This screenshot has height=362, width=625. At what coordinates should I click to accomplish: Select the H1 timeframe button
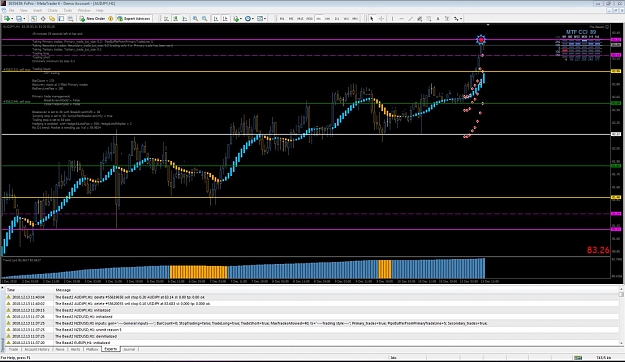click(x=318, y=18)
